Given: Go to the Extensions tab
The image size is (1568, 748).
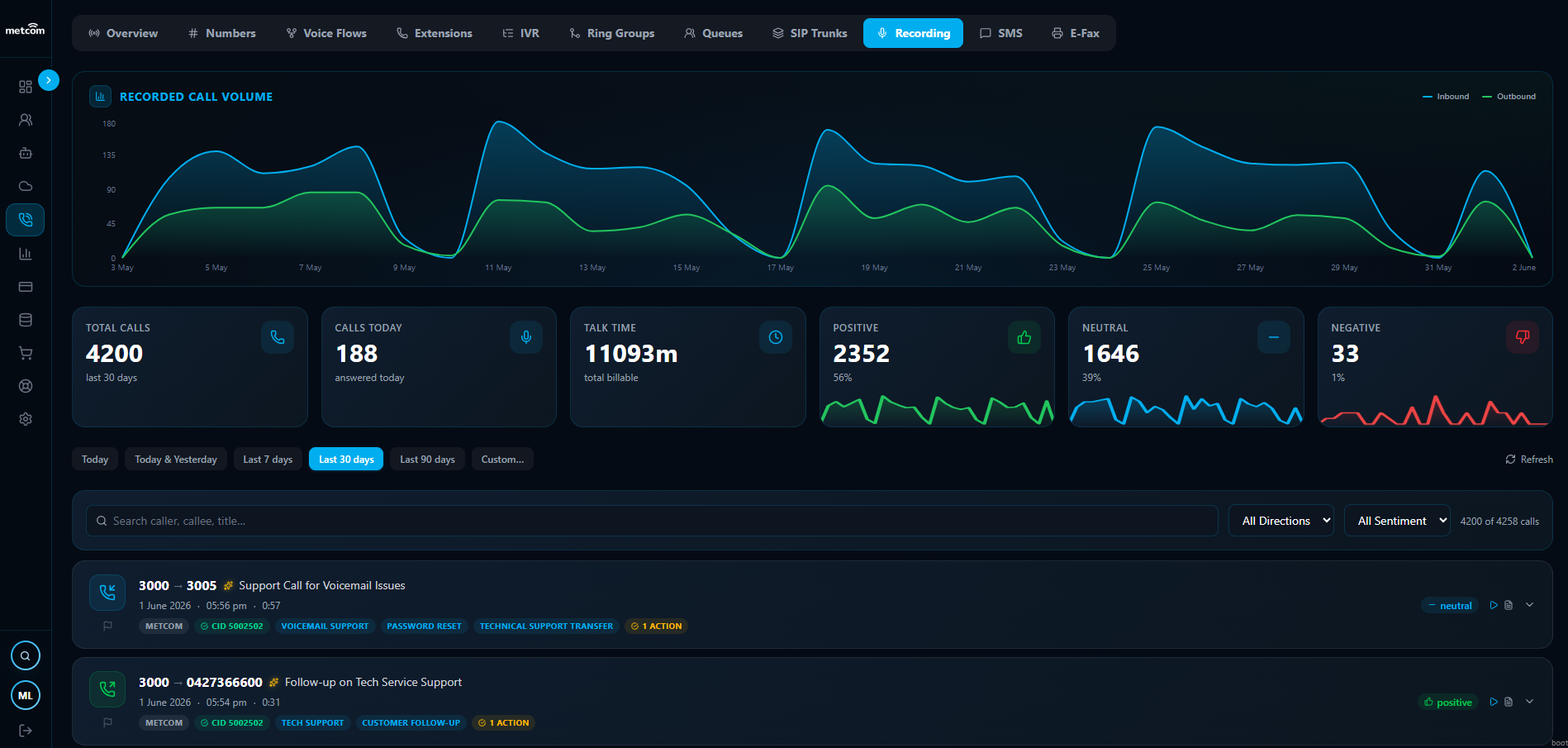Looking at the screenshot, I should click(x=435, y=33).
